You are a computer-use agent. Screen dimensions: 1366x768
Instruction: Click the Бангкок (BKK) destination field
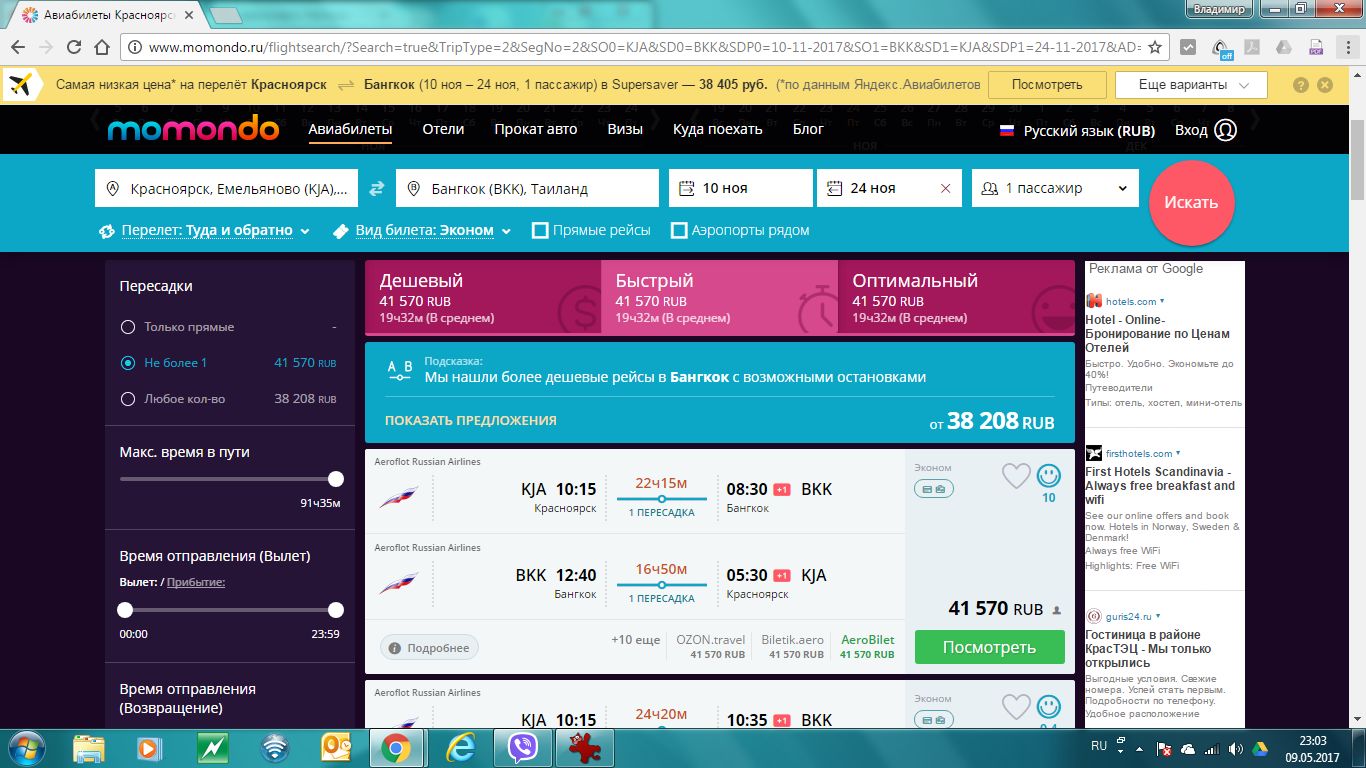(527, 188)
